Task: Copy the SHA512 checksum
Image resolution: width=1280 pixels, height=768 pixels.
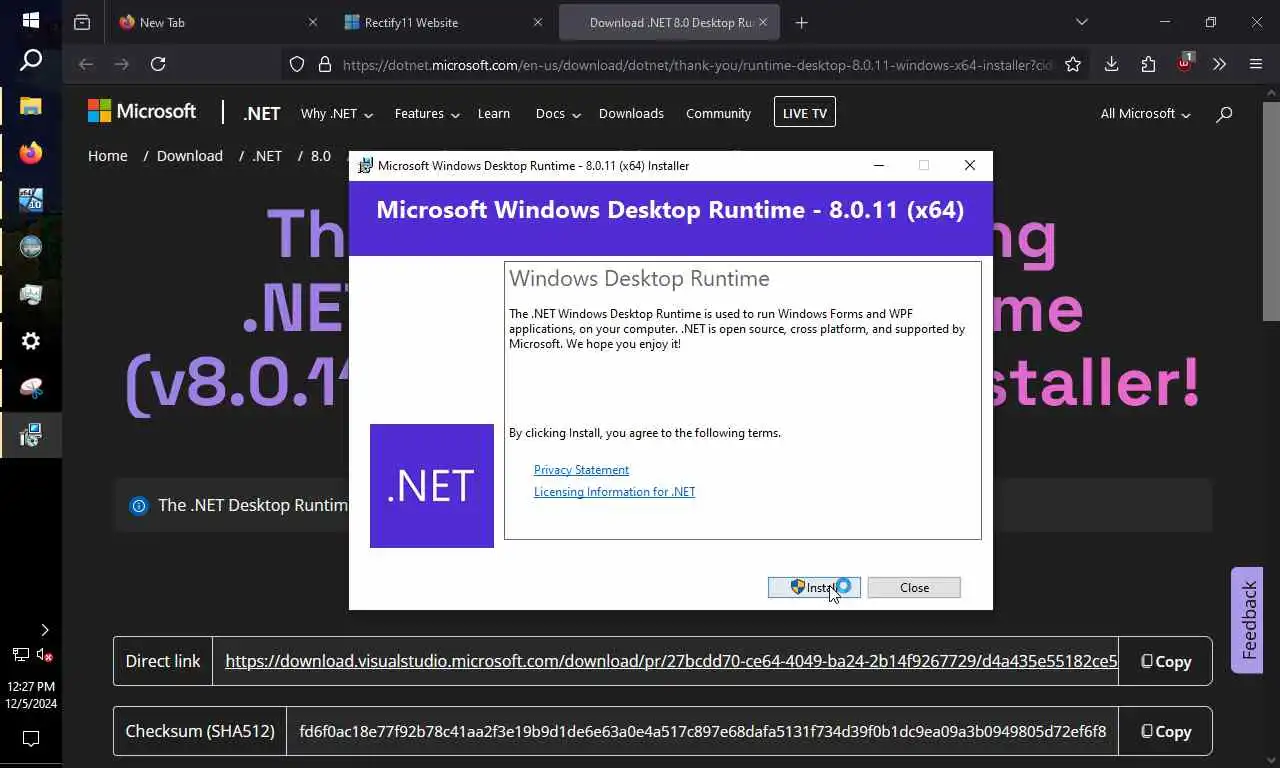Action: point(1166,731)
